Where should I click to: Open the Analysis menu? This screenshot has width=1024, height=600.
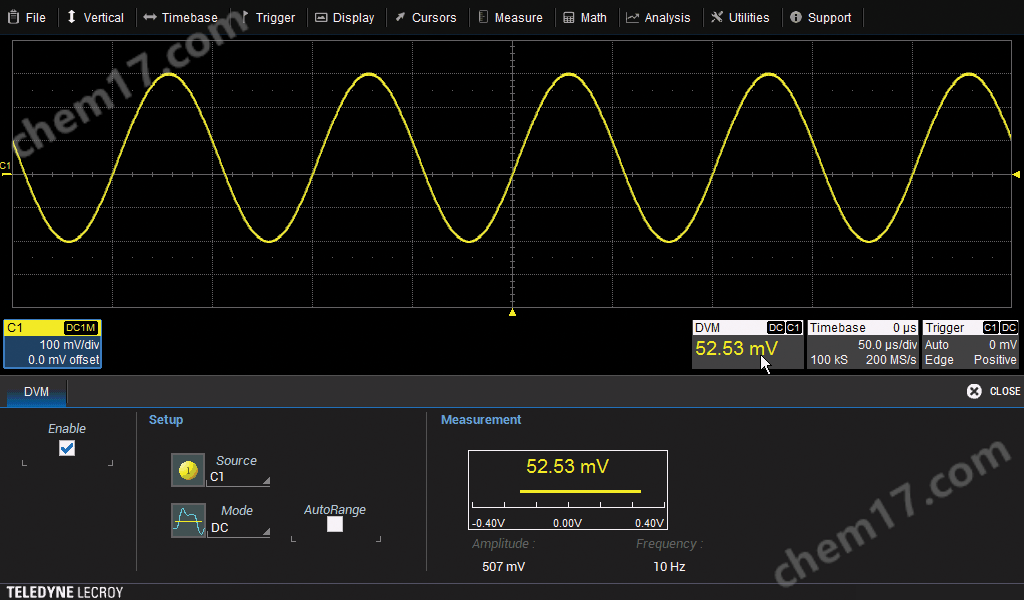[x=658, y=18]
